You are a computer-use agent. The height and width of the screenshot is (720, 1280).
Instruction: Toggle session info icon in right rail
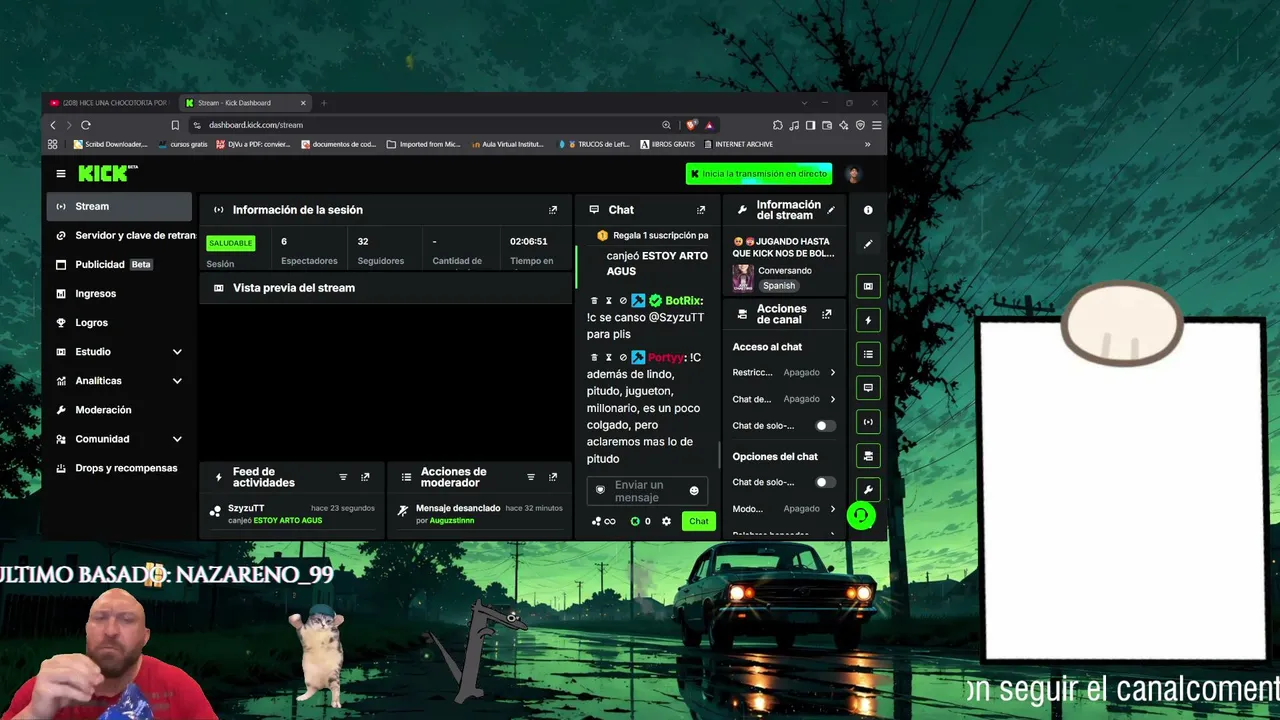[x=868, y=422]
